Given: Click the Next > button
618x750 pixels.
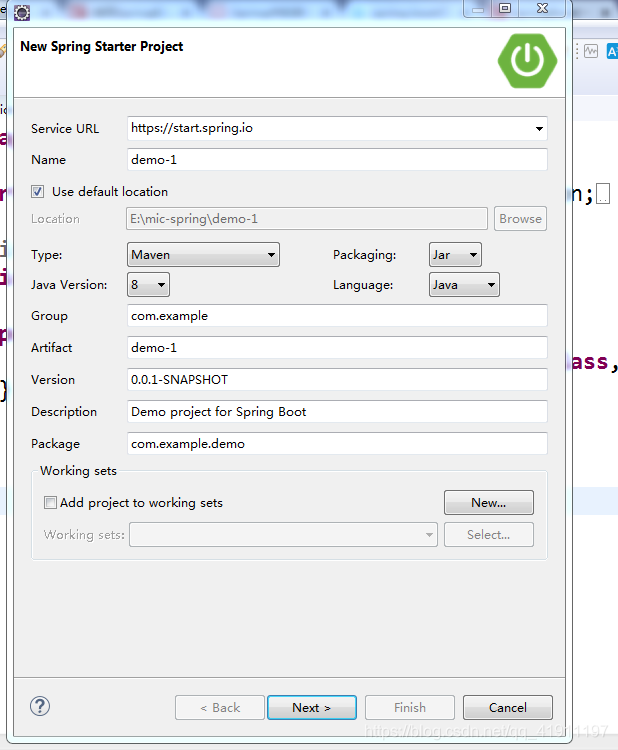Looking at the screenshot, I should pos(312,707).
